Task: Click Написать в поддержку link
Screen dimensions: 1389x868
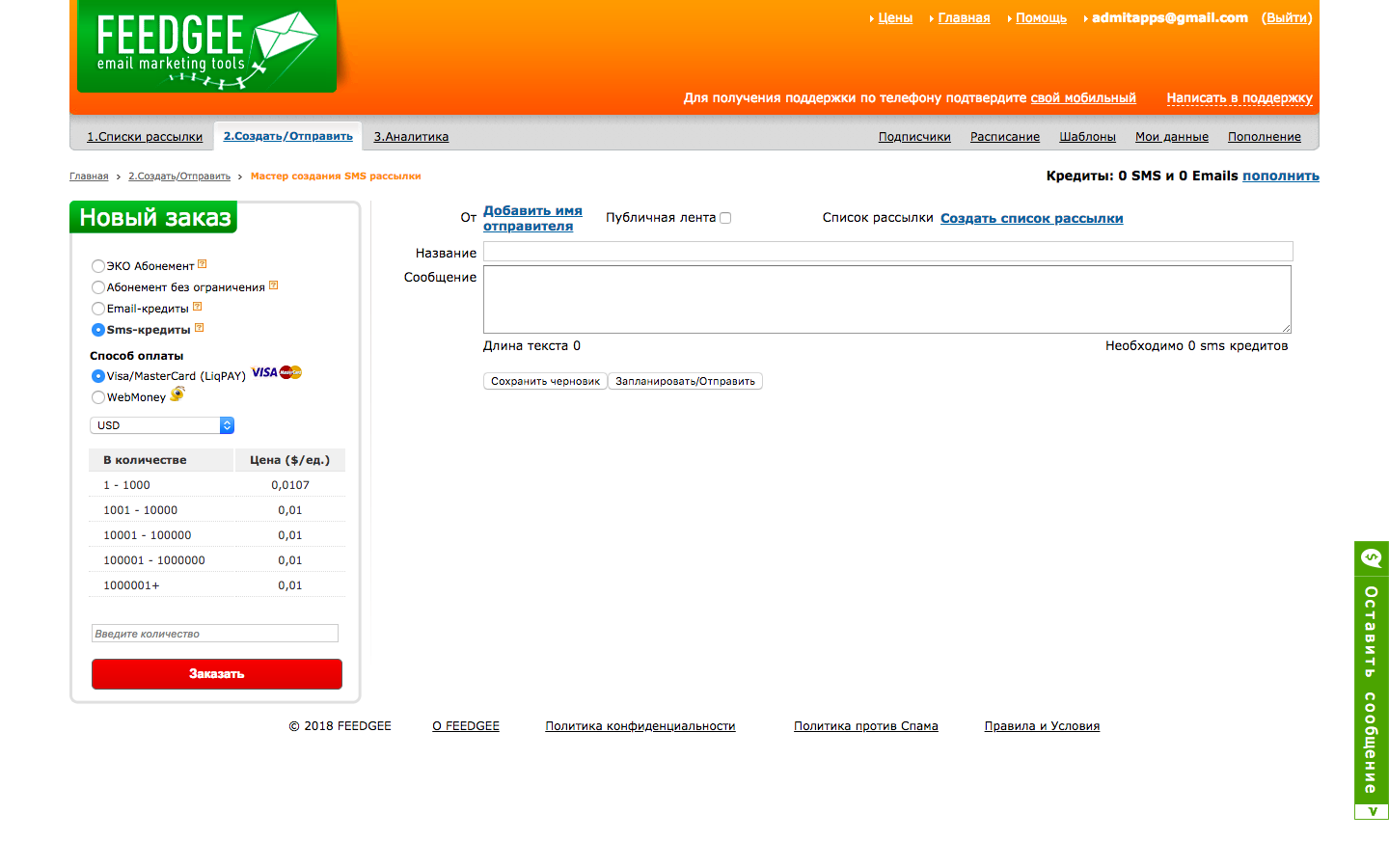Action: coord(1239,98)
